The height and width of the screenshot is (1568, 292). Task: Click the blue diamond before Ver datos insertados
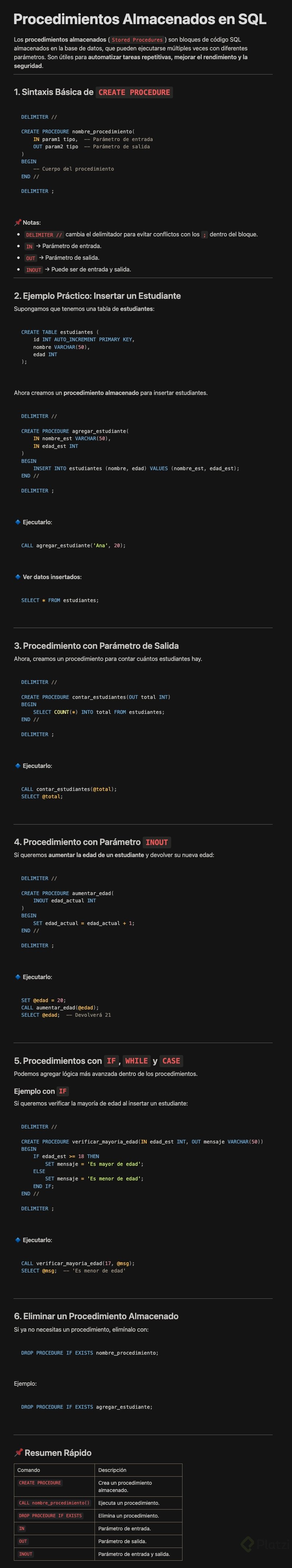[18, 576]
